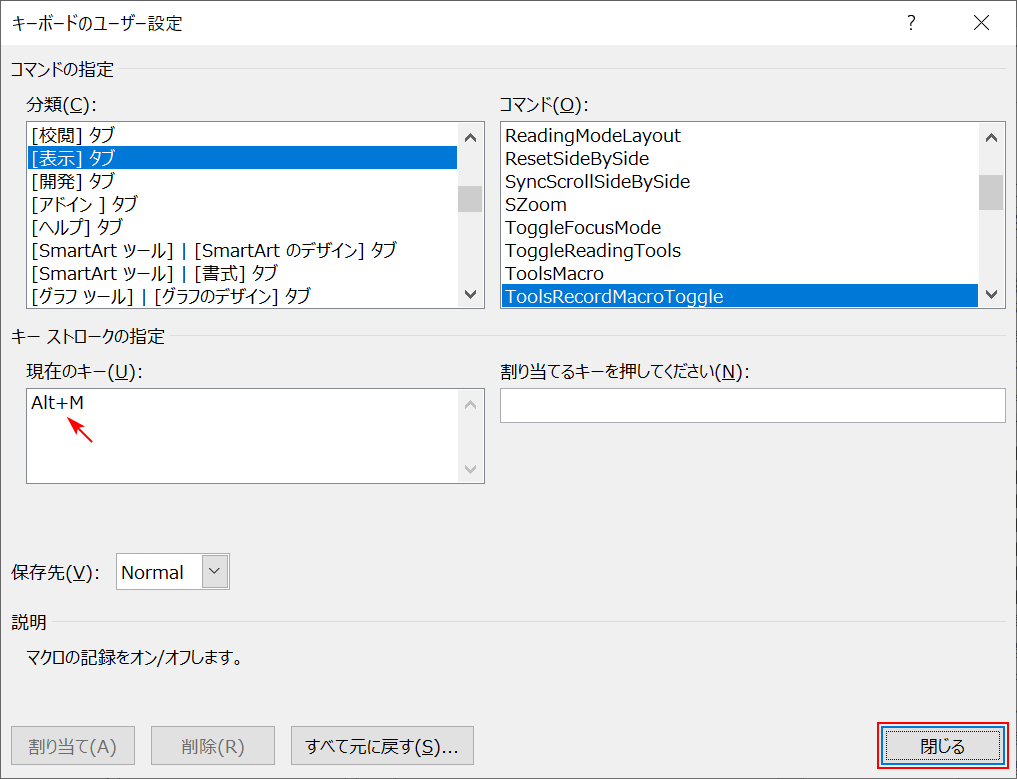Screen dimensions: 1017x779
Task: Select ReadingModeLayout command
Action: click(592, 135)
